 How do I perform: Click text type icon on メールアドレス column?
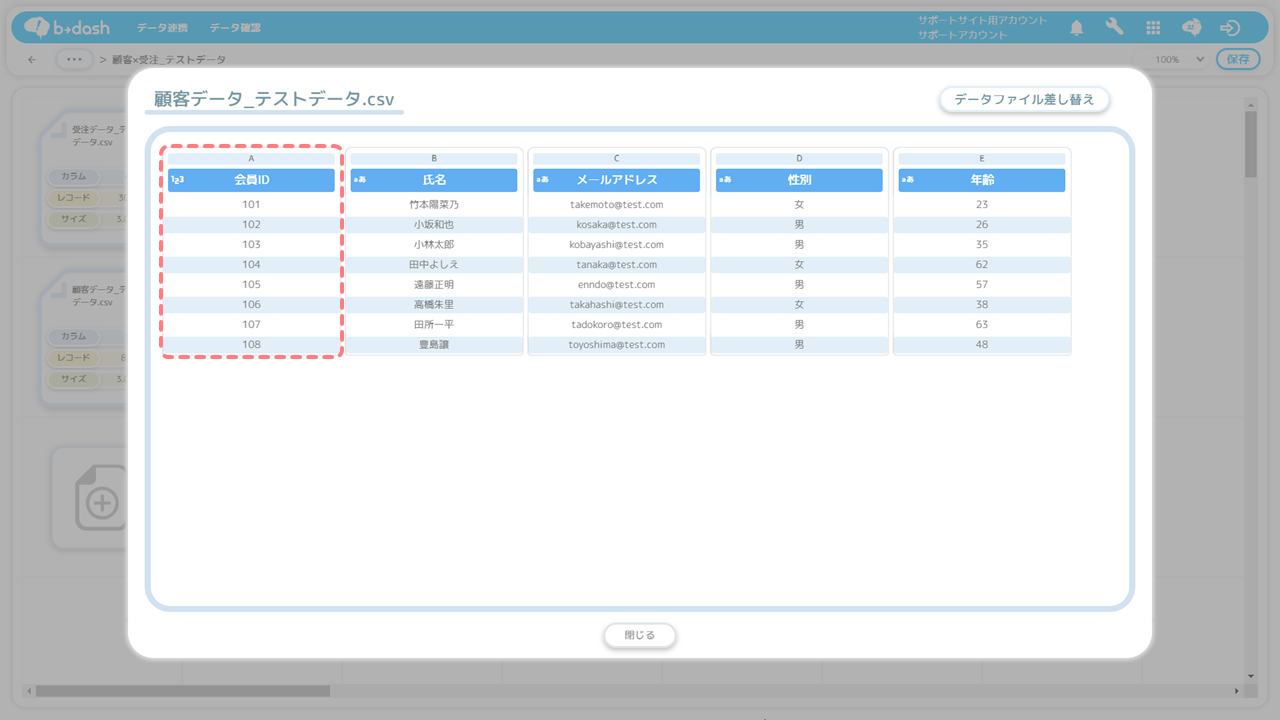[x=542, y=180]
